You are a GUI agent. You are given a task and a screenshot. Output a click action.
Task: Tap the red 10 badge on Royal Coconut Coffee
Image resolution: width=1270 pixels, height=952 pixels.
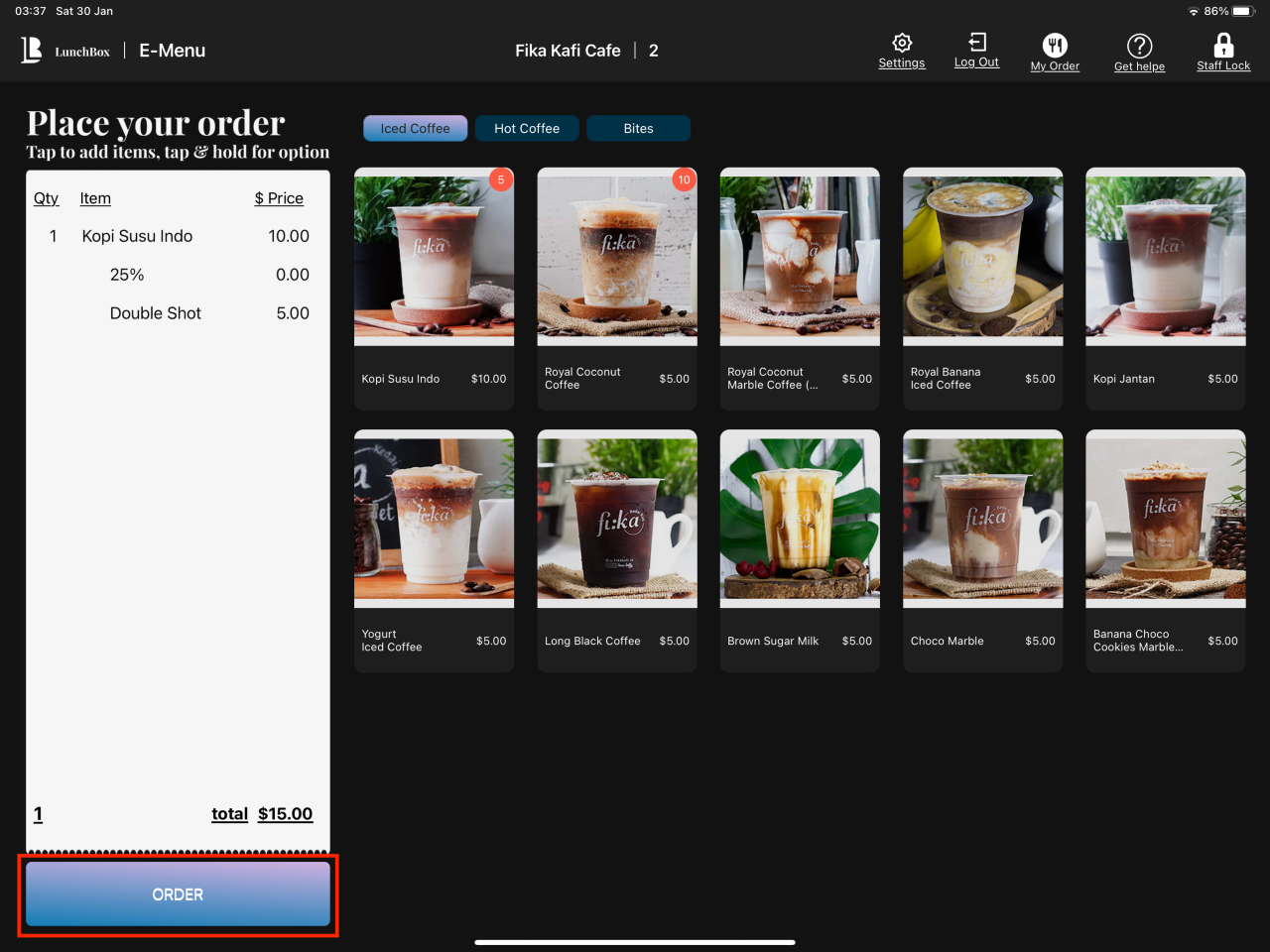(x=684, y=179)
